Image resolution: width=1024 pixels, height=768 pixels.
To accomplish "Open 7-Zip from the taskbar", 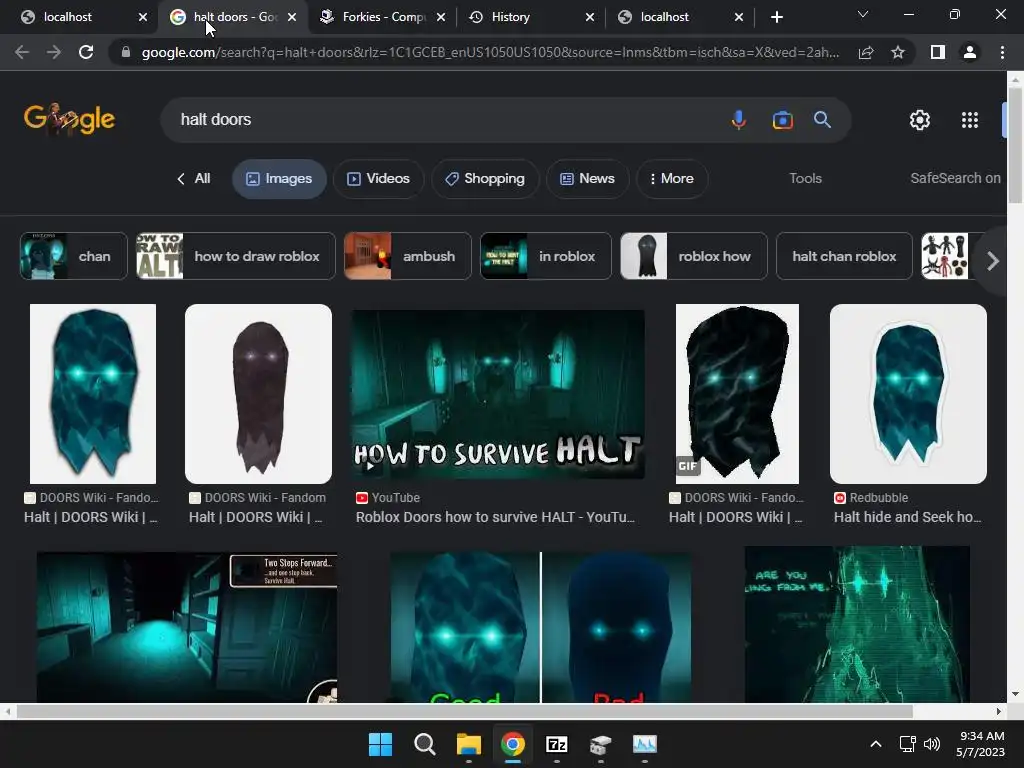I will [556, 744].
